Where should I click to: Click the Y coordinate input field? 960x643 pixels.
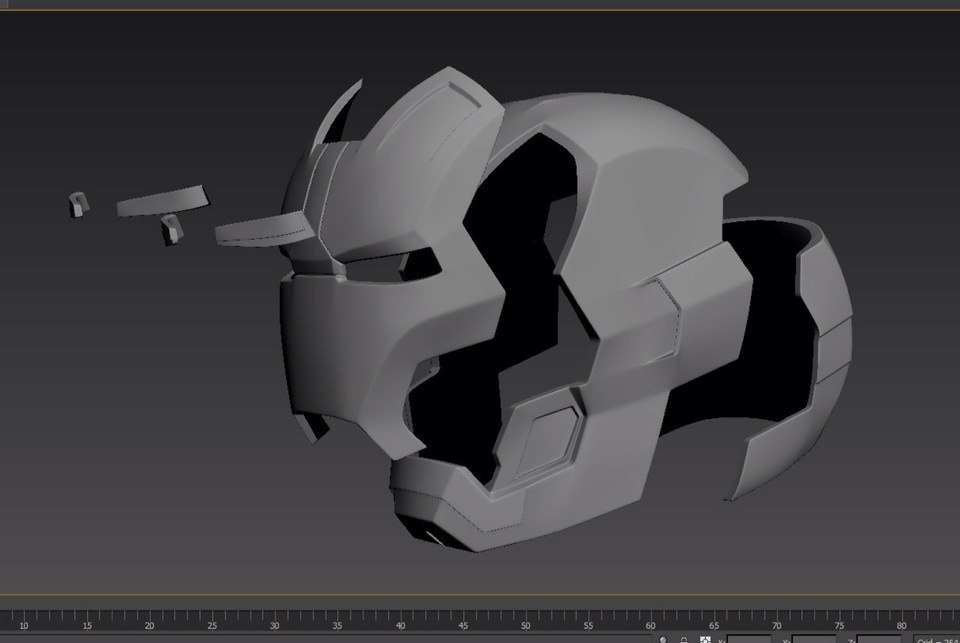[x=814, y=640]
